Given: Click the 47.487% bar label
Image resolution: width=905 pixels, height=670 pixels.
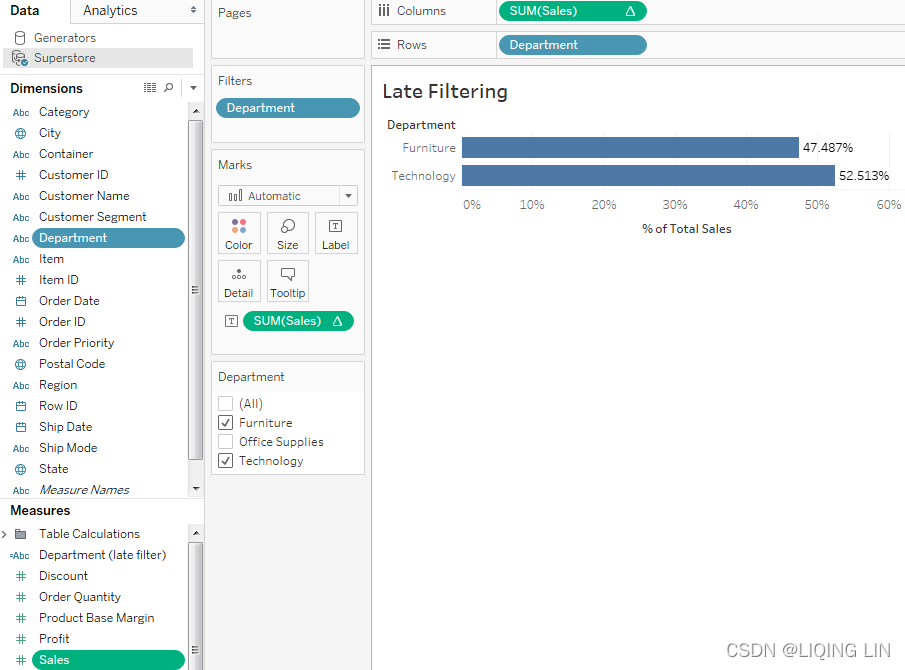Looking at the screenshot, I should coord(828,148).
